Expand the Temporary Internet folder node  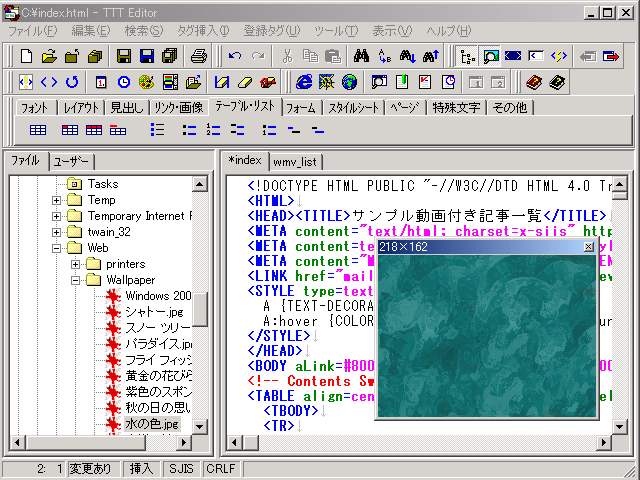(x=56, y=216)
